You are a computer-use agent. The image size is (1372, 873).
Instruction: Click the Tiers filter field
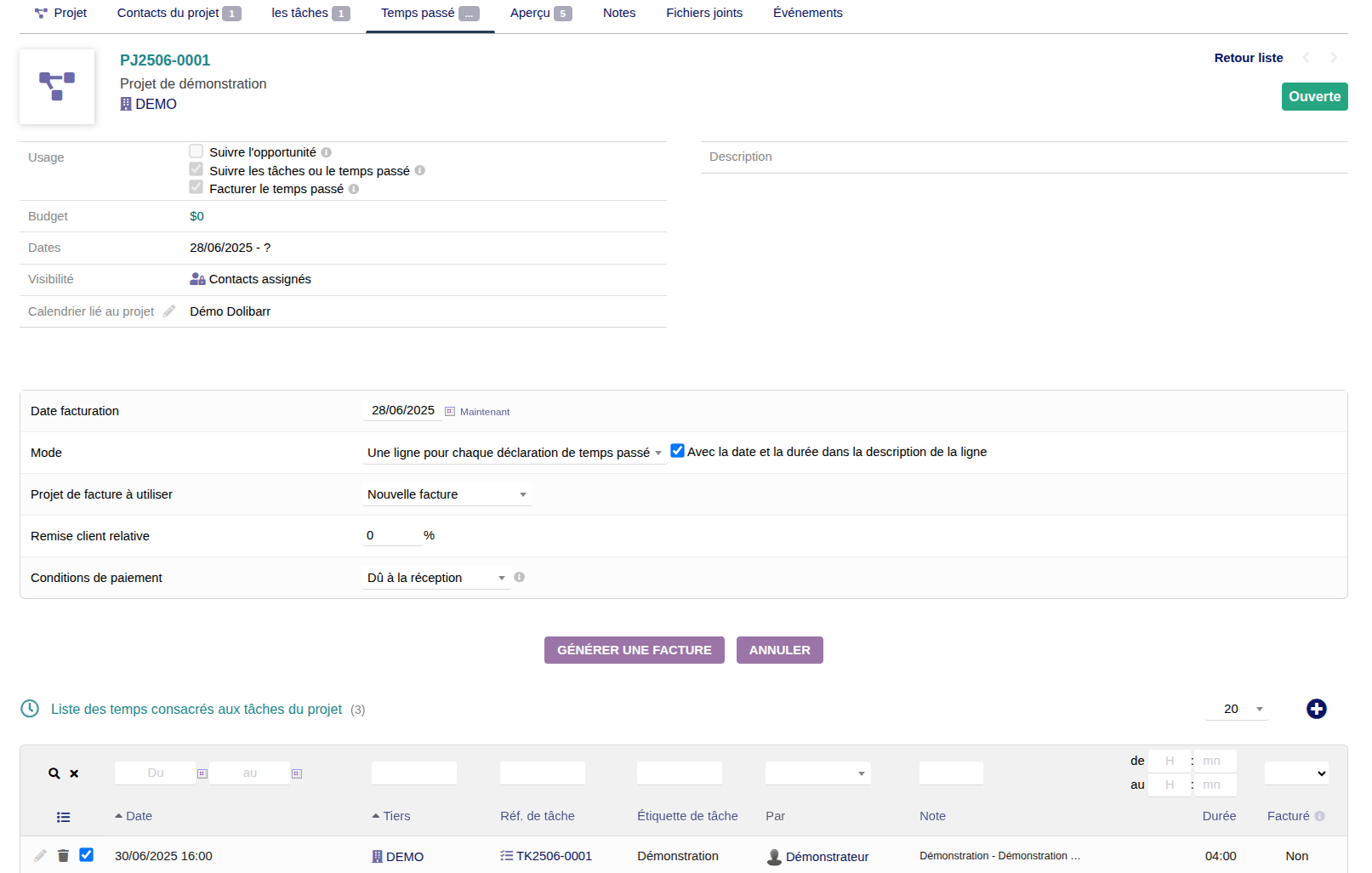(414, 773)
